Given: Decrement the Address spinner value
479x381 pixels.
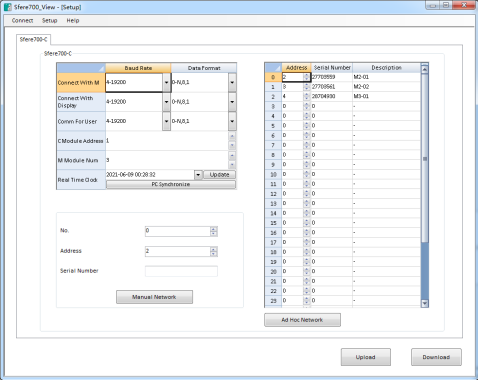Looking at the screenshot, I should tap(214, 254).
